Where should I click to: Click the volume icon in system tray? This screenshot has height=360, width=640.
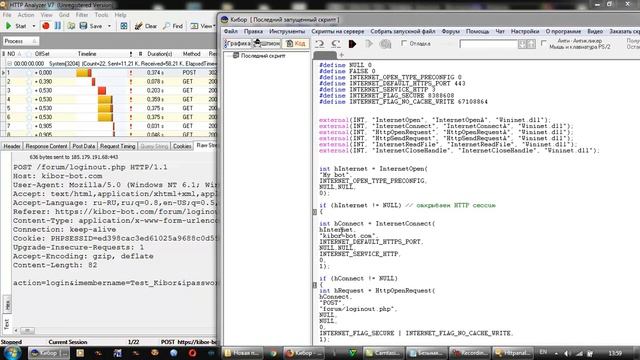[567, 353]
